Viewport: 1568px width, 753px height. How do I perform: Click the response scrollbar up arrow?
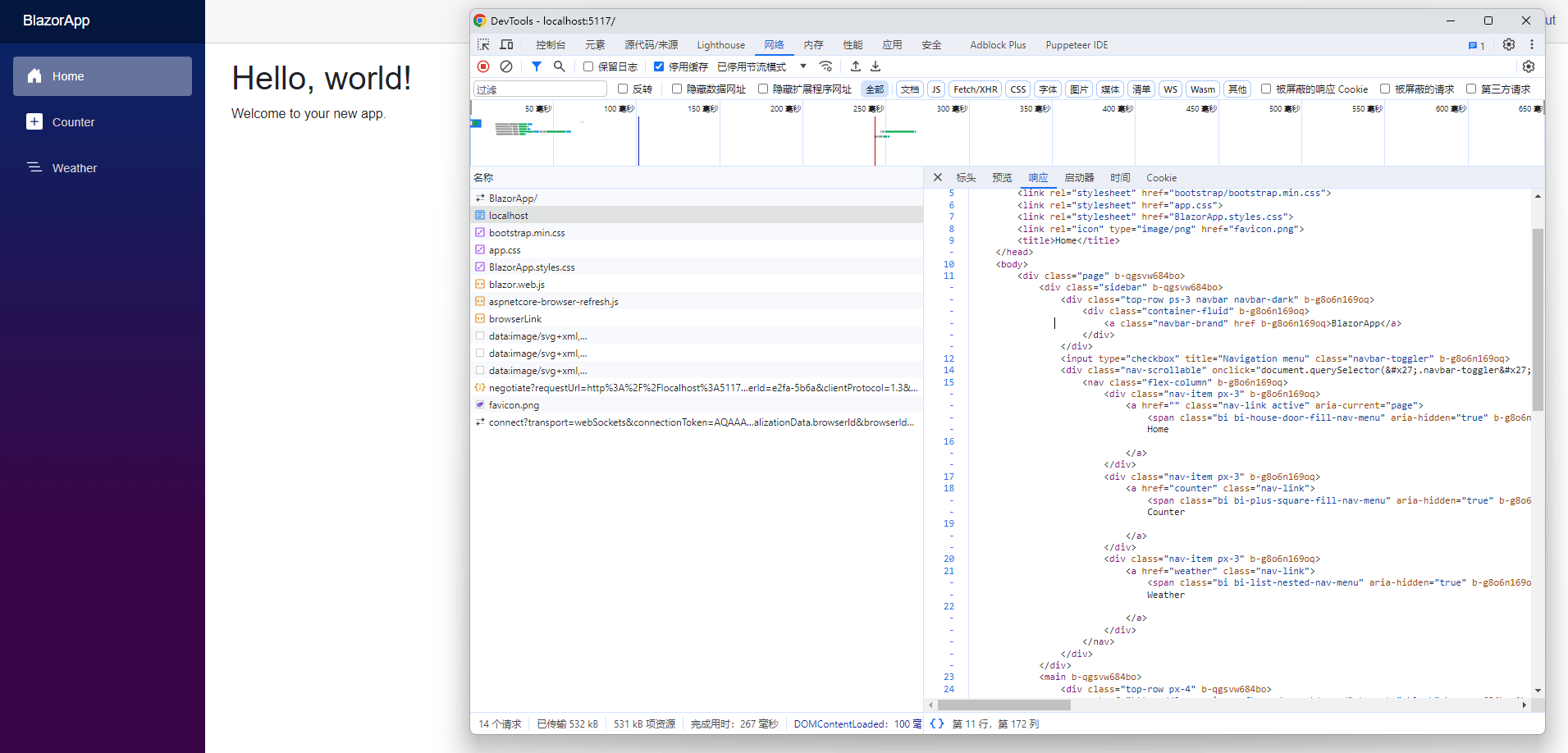(x=1538, y=196)
